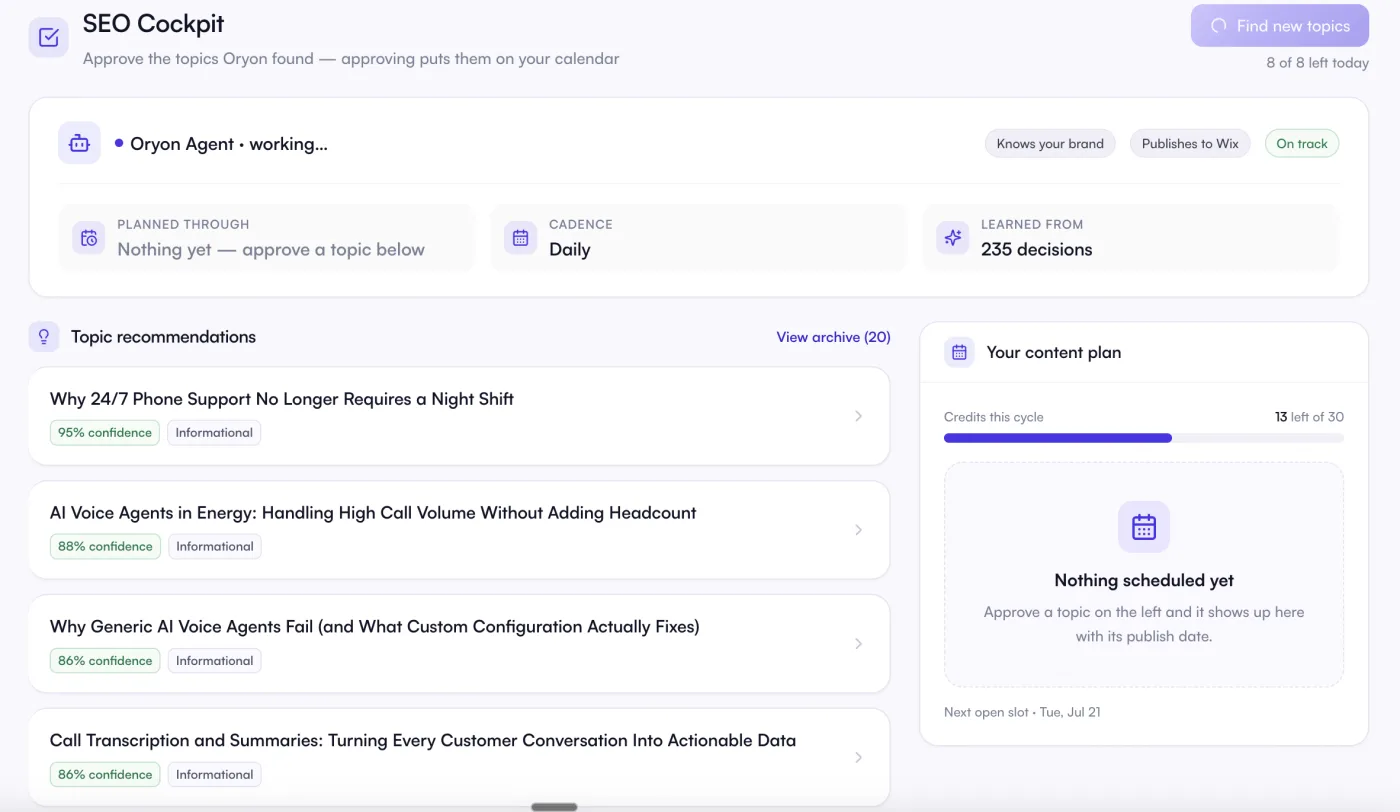1400x812 pixels.
Task: Click 8 of 8 left today text
Action: click(1317, 63)
